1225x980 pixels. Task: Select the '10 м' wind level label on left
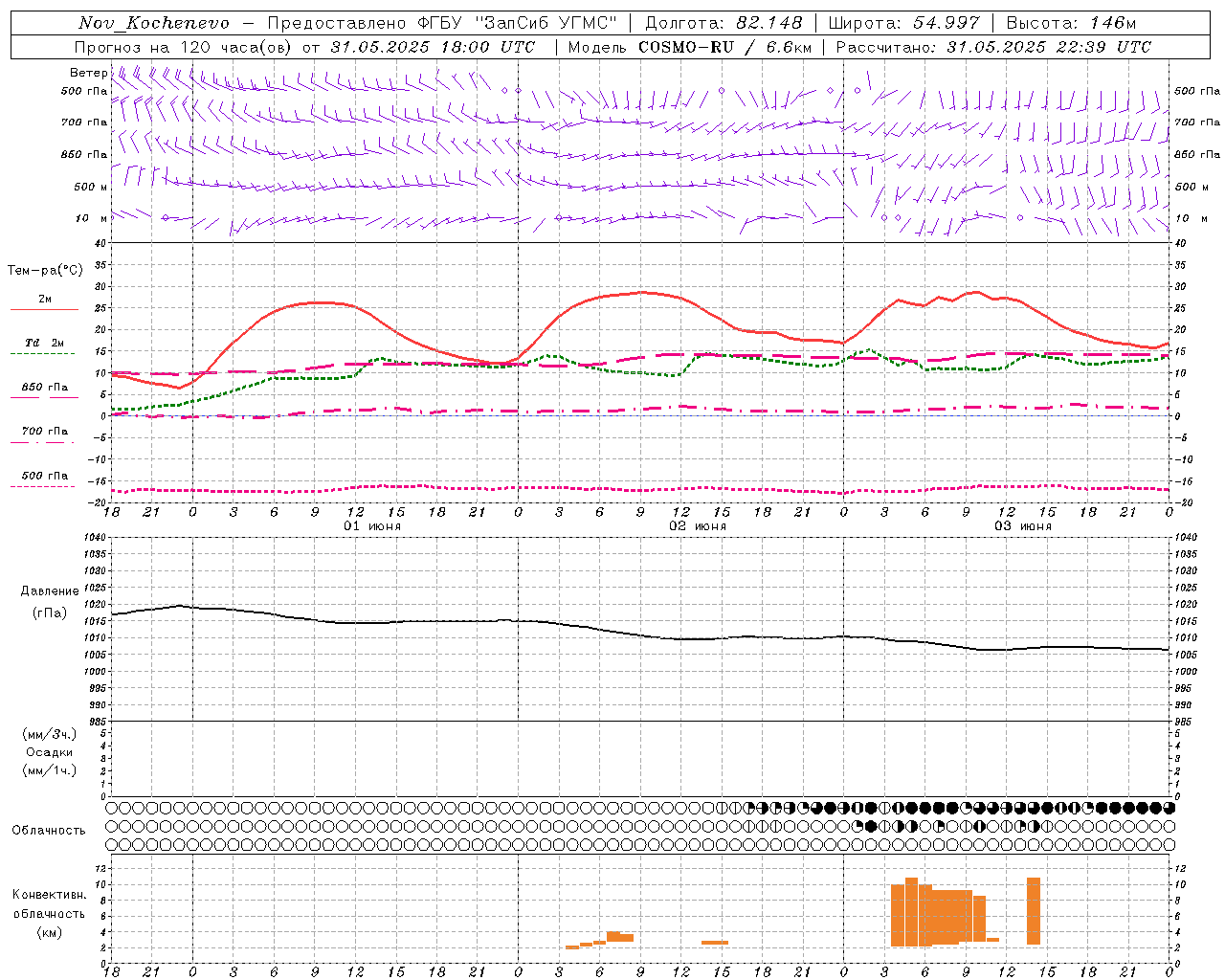pos(91,218)
